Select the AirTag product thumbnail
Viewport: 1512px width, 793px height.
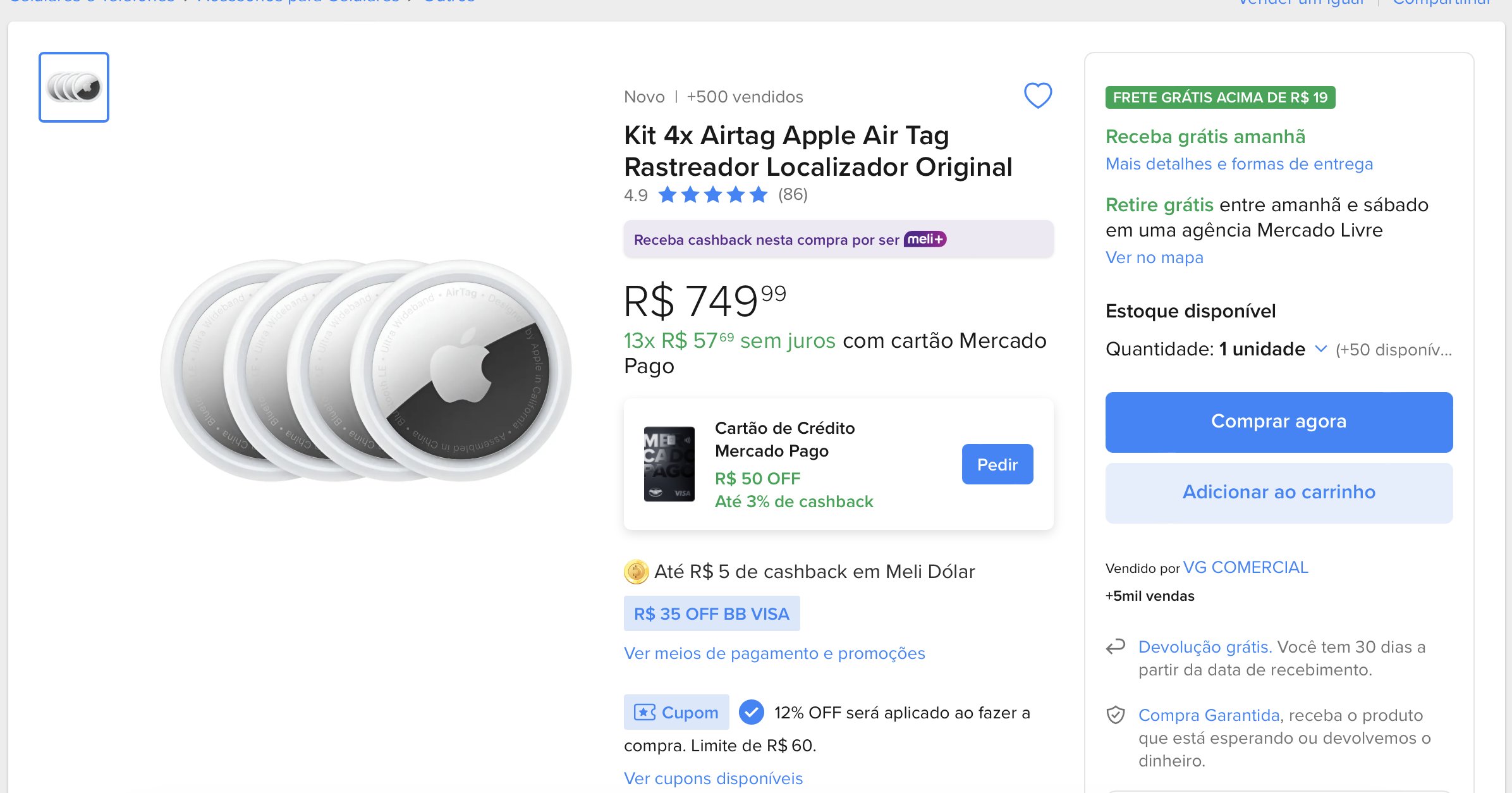pos(74,87)
